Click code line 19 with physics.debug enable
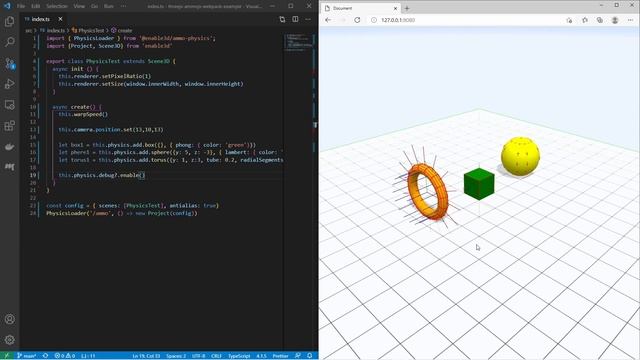The image size is (640, 360). tap(101, 175)
